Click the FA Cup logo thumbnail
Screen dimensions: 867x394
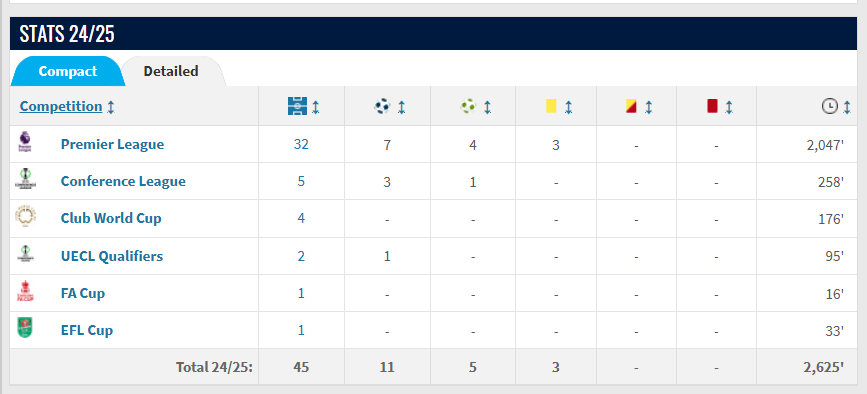point(25,291)
